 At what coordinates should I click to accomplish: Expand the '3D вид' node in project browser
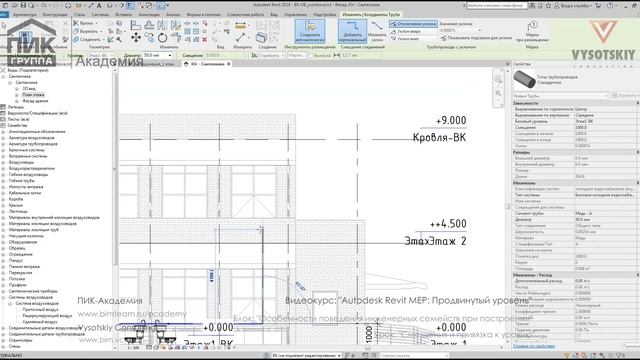coord(17,89)
